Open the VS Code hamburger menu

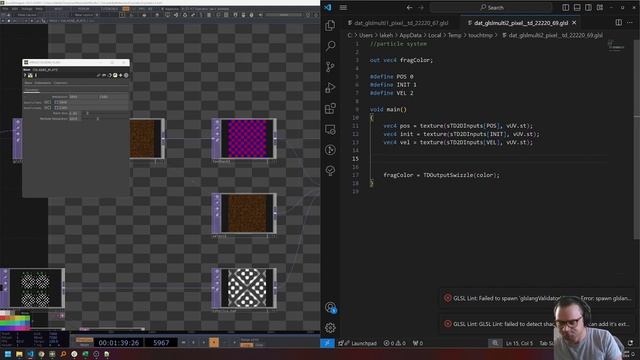click(343, 7)
